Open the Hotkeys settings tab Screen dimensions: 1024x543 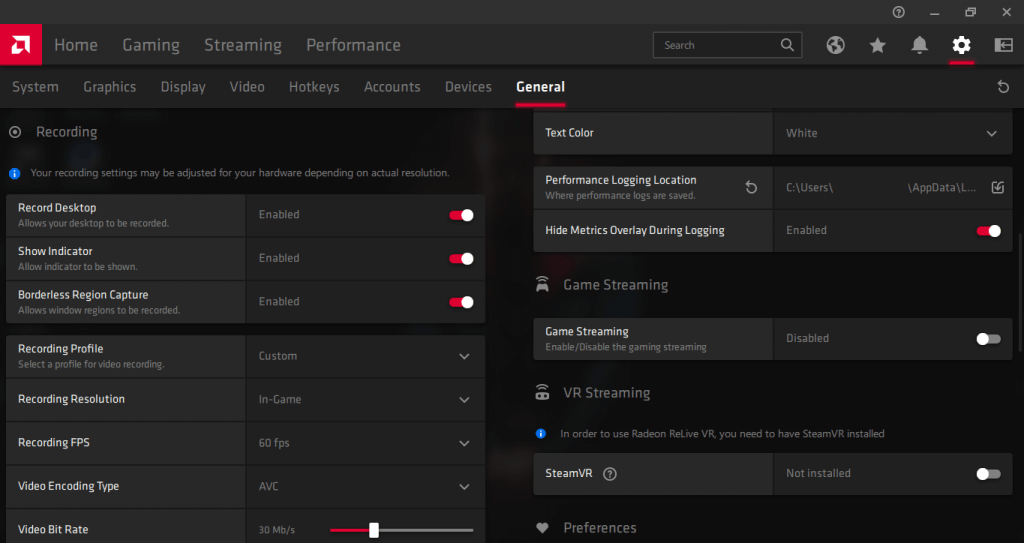click(x=314, y=87)
